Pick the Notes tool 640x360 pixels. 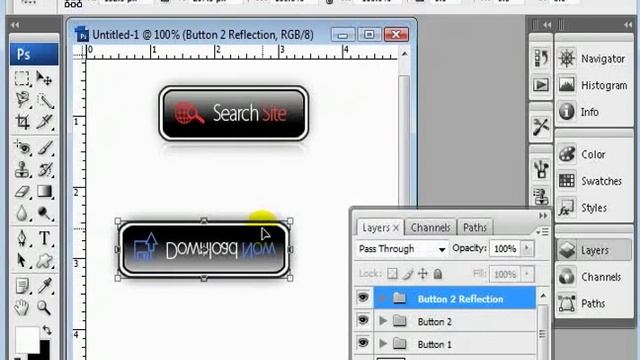tap(22, 286)
